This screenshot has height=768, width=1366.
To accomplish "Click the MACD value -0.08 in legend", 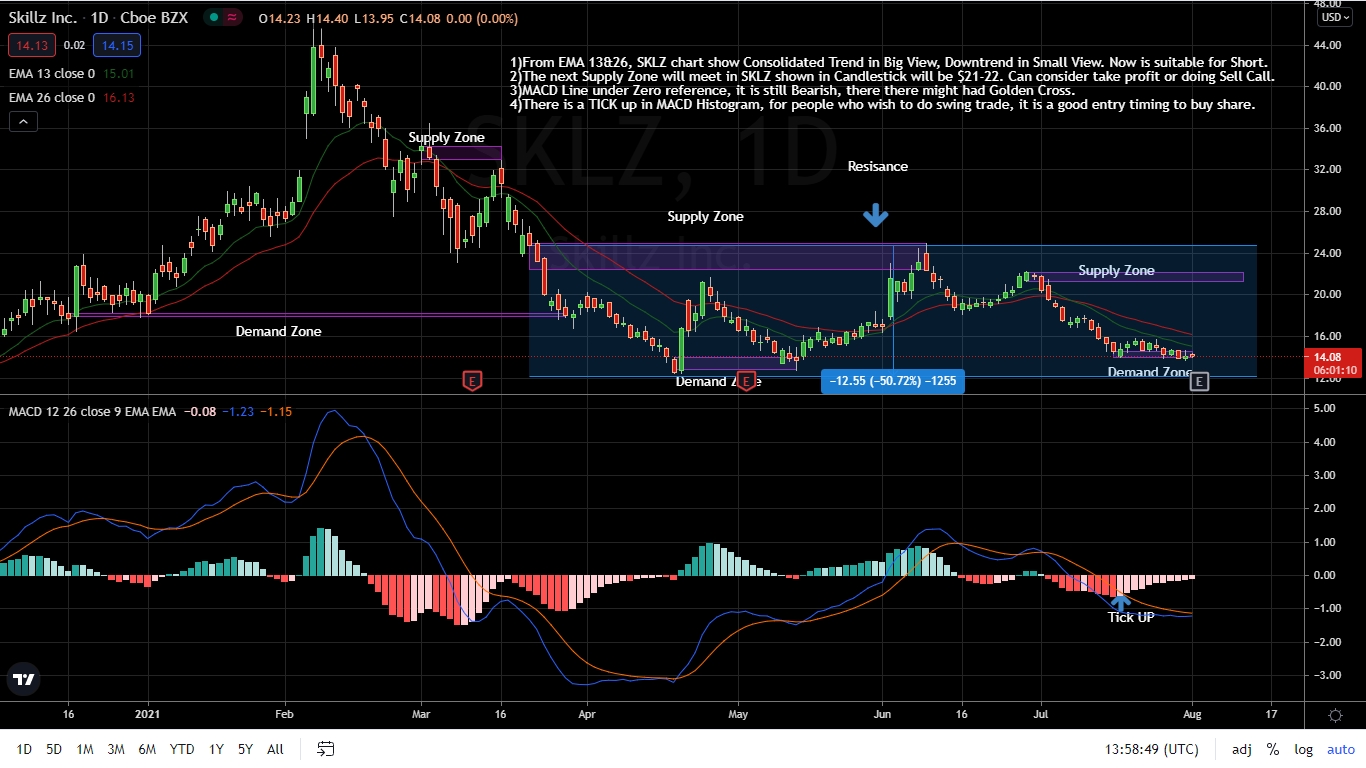I will (198, 411).
